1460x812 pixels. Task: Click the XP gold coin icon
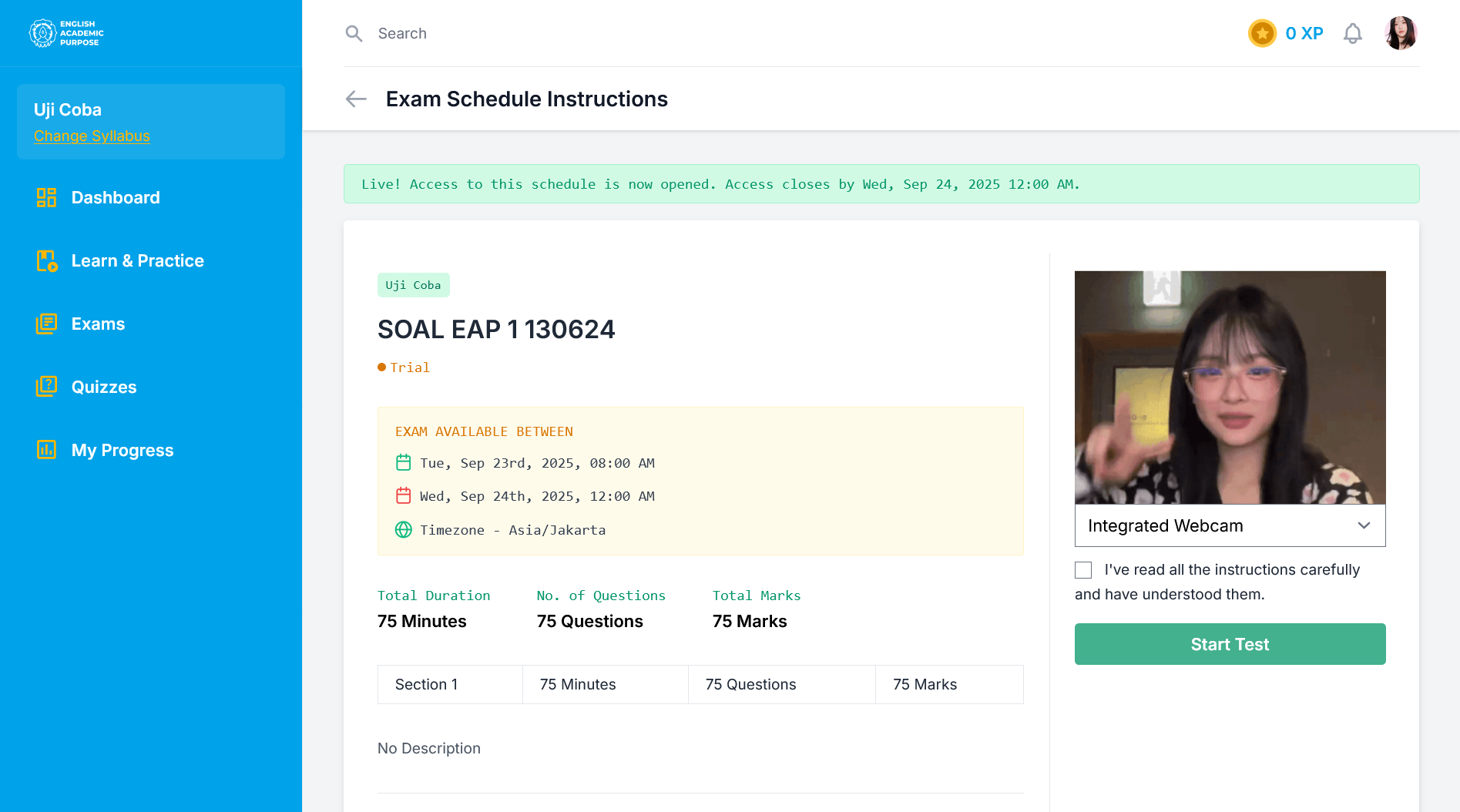(1262, 33)
